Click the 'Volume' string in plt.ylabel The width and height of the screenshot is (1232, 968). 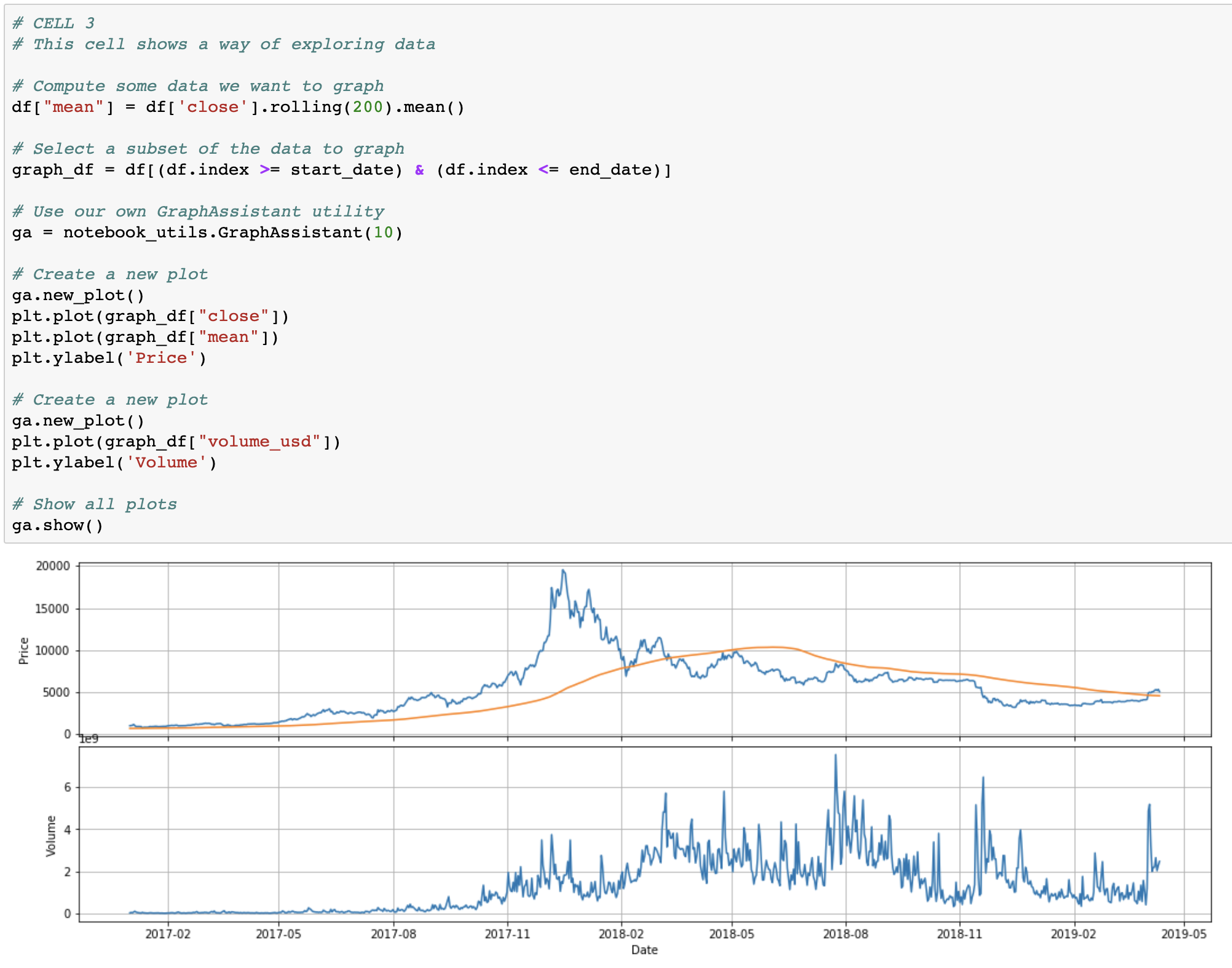click(x=166, y=462)
